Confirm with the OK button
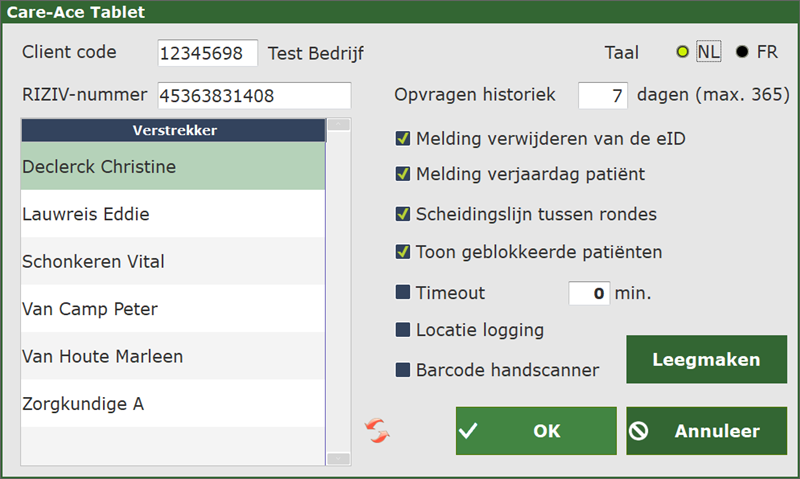 (536, 431)
